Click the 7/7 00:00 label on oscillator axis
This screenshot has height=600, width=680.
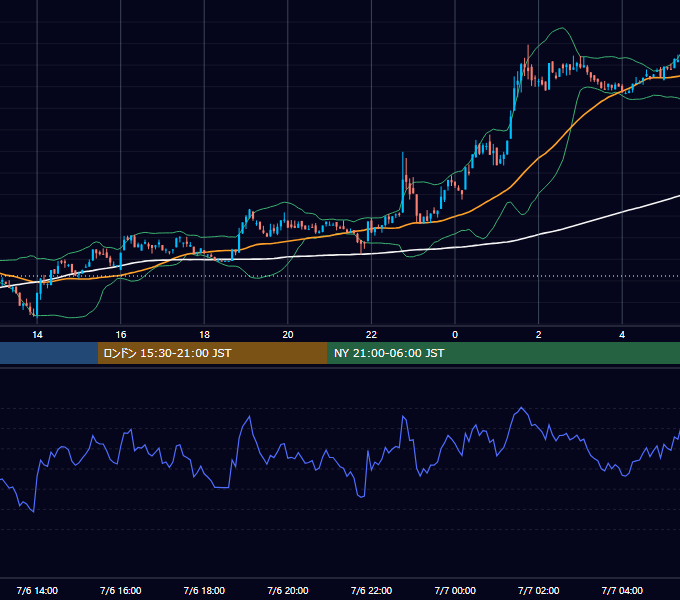point(455,590)
